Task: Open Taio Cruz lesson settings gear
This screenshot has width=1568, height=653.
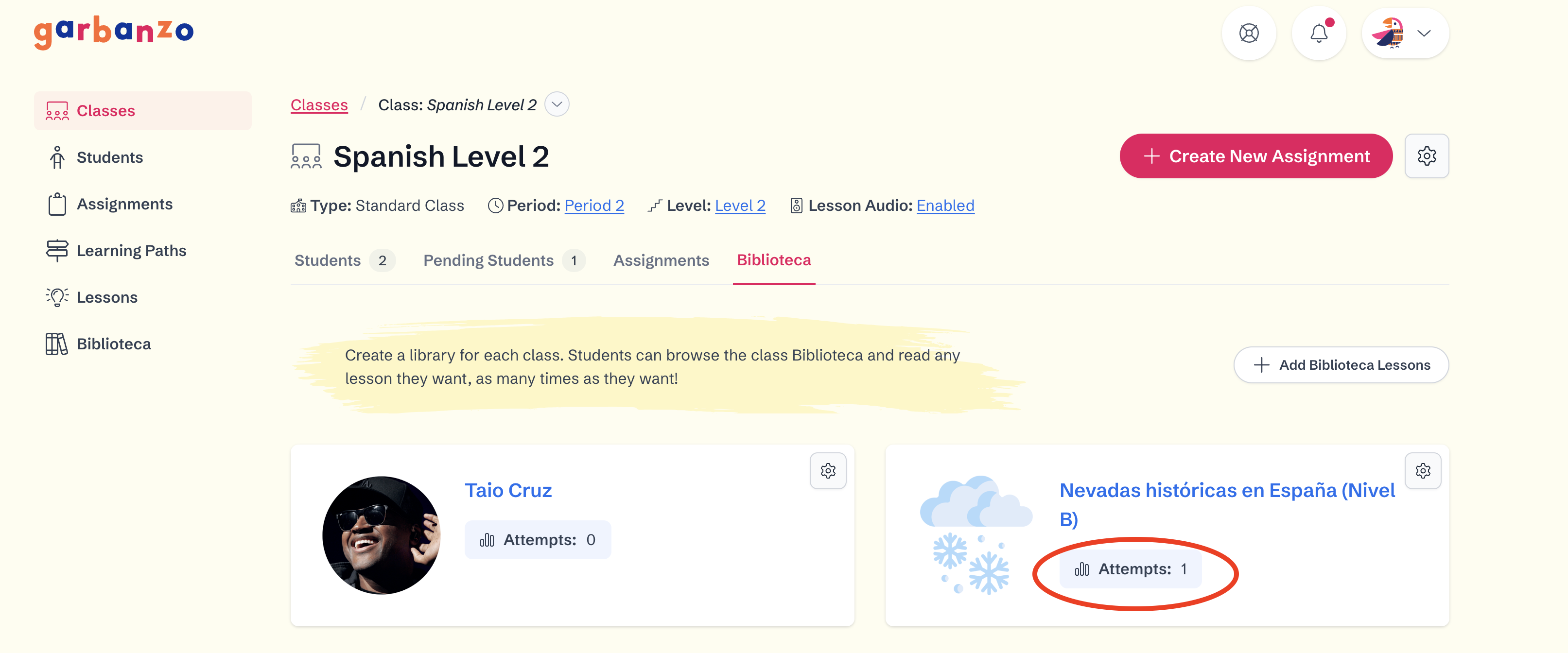Action: coord(828,470)
